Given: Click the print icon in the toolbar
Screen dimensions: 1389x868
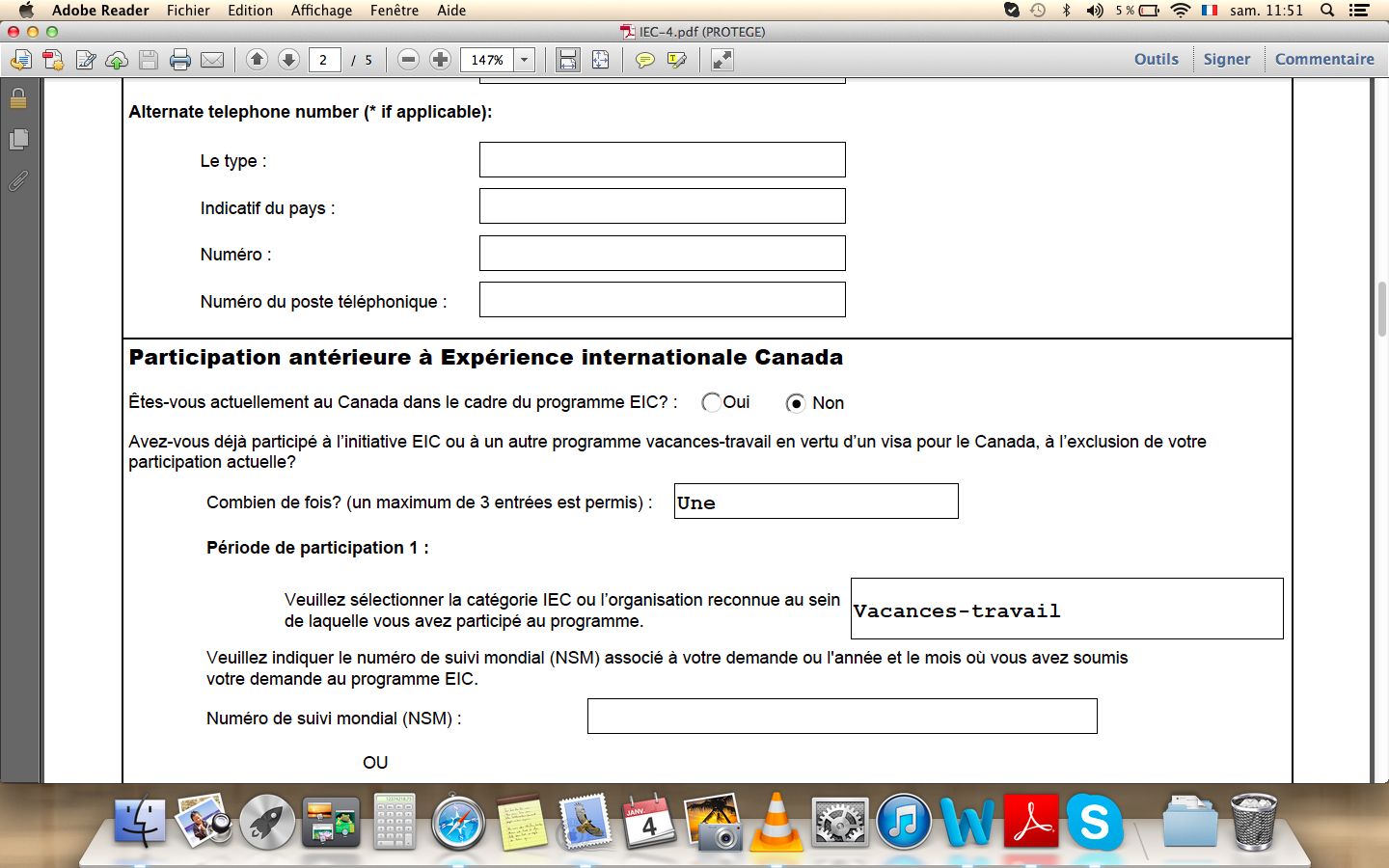Looking at the screenshot, I should tap(180, 60).
